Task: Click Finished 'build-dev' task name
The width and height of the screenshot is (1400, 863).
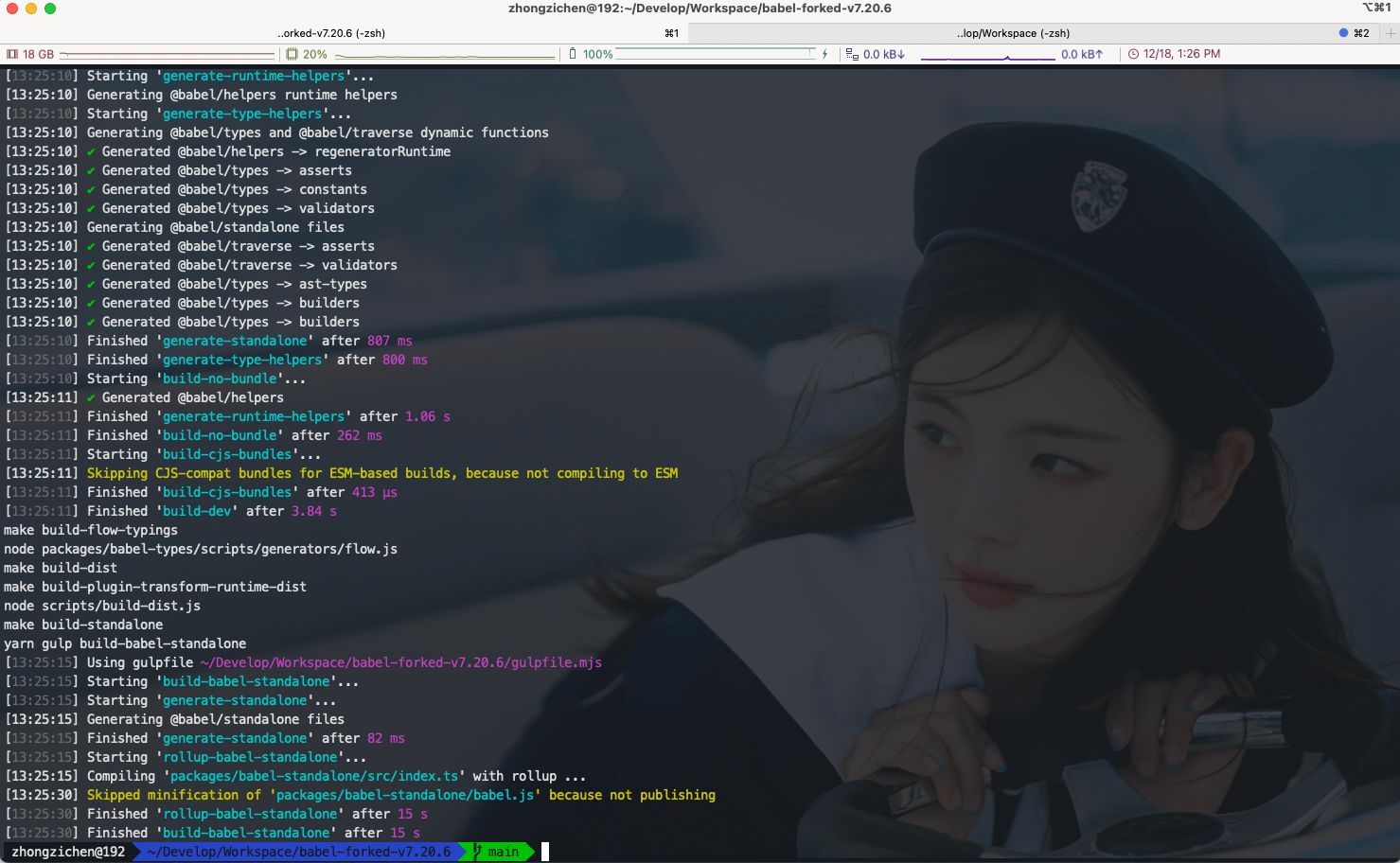Action: click(x=197, y=511)
